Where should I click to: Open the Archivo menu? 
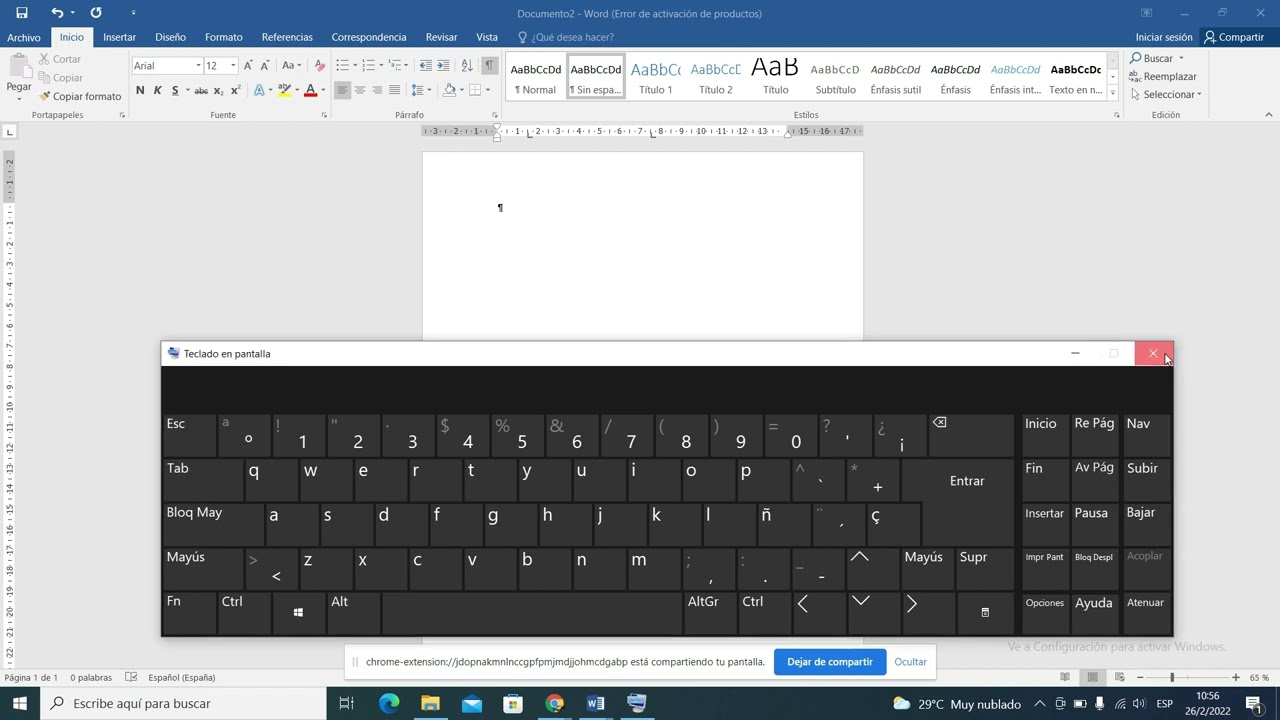(x=24, y=37)
